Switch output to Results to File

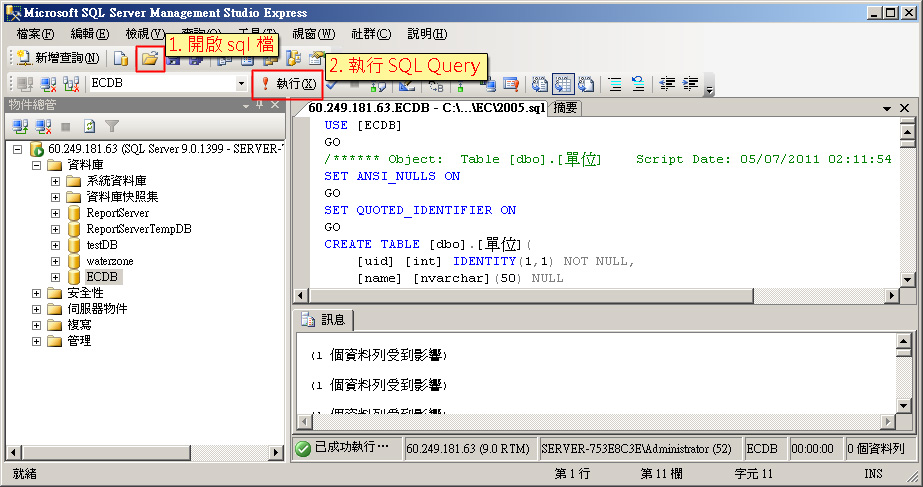[x=586, y=84]
